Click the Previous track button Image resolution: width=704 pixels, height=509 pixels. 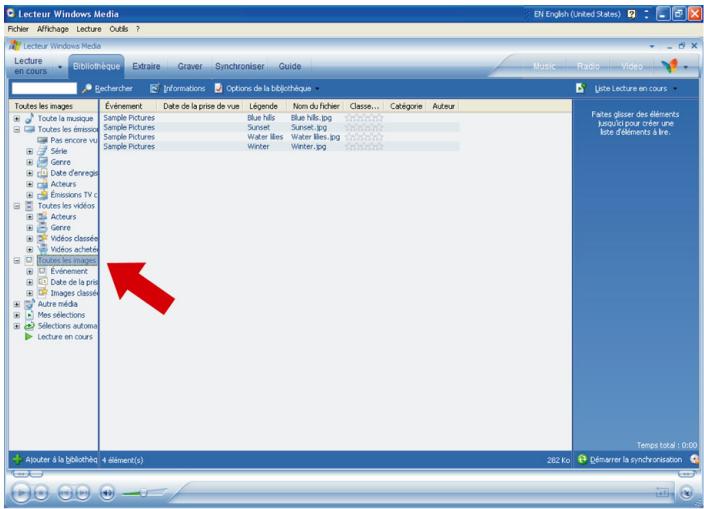66,493
